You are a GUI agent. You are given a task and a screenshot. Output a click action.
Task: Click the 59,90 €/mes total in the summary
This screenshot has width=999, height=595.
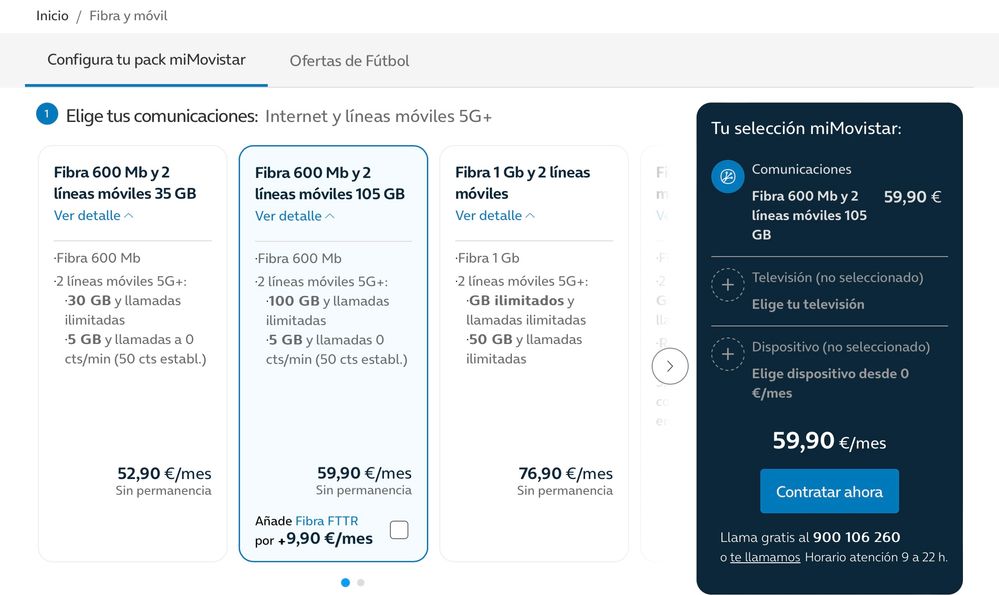click(x=829, y=441)
